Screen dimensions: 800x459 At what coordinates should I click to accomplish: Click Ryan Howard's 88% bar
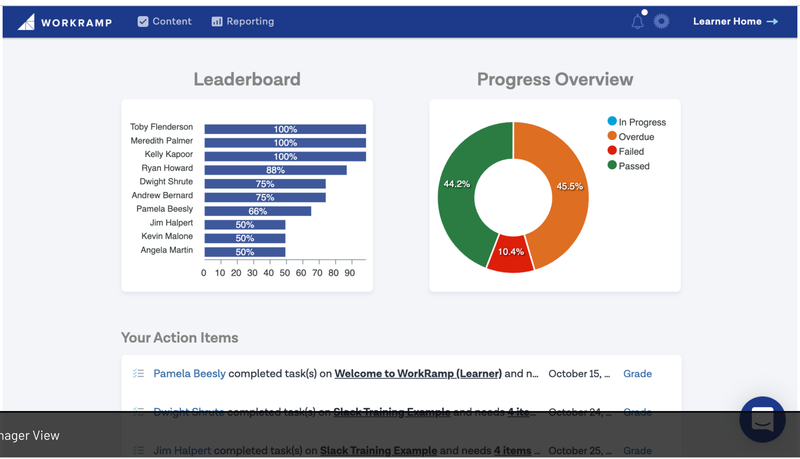276,170
